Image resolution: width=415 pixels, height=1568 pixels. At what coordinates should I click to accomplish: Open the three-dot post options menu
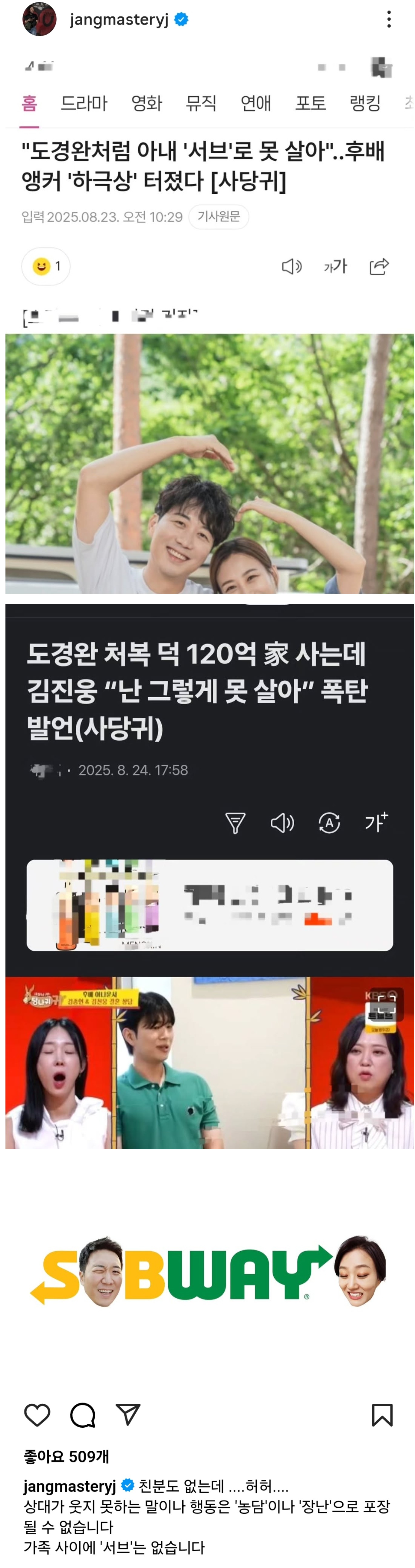(x=389, y=19)
